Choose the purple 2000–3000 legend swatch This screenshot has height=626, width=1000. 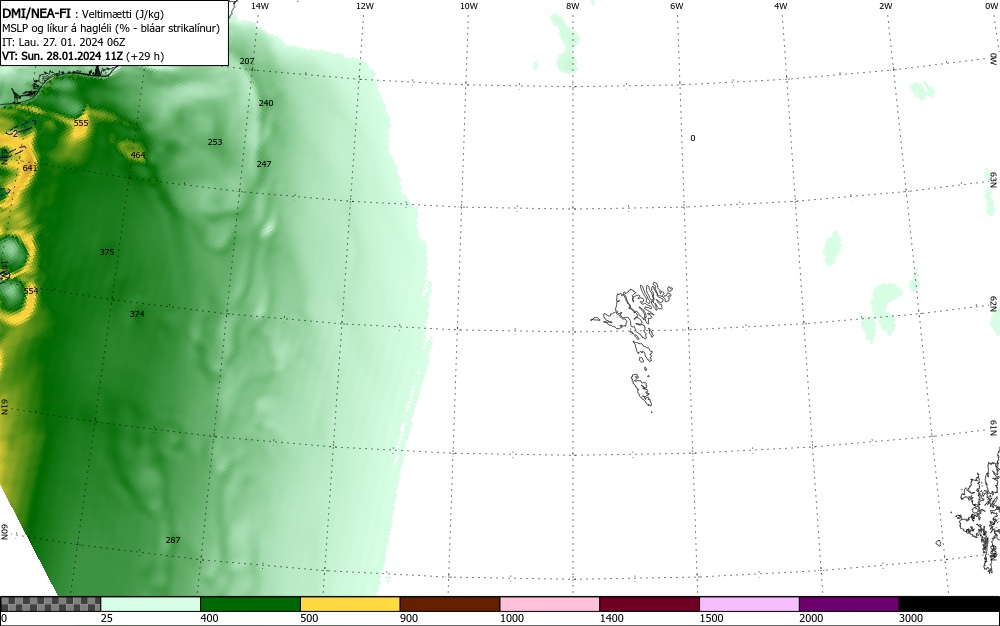849,604
